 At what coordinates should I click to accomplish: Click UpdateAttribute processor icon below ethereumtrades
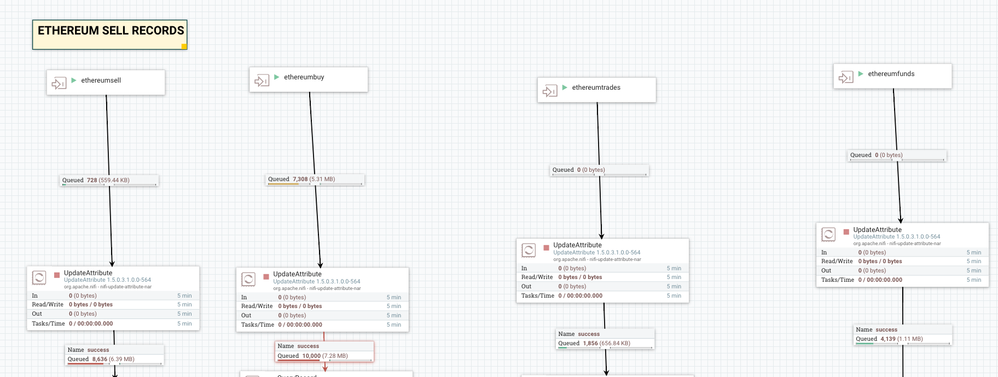point(529,250)
